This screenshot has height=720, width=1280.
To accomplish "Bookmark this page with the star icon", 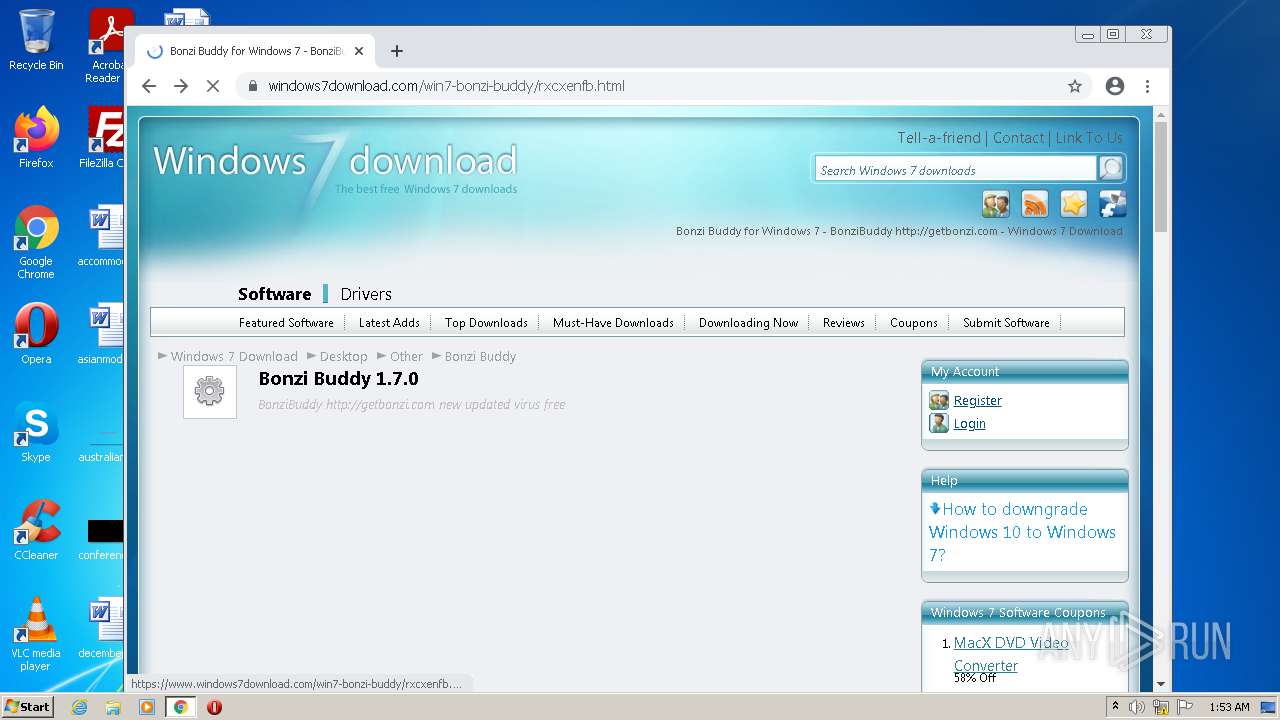I will click(1075, 86).
